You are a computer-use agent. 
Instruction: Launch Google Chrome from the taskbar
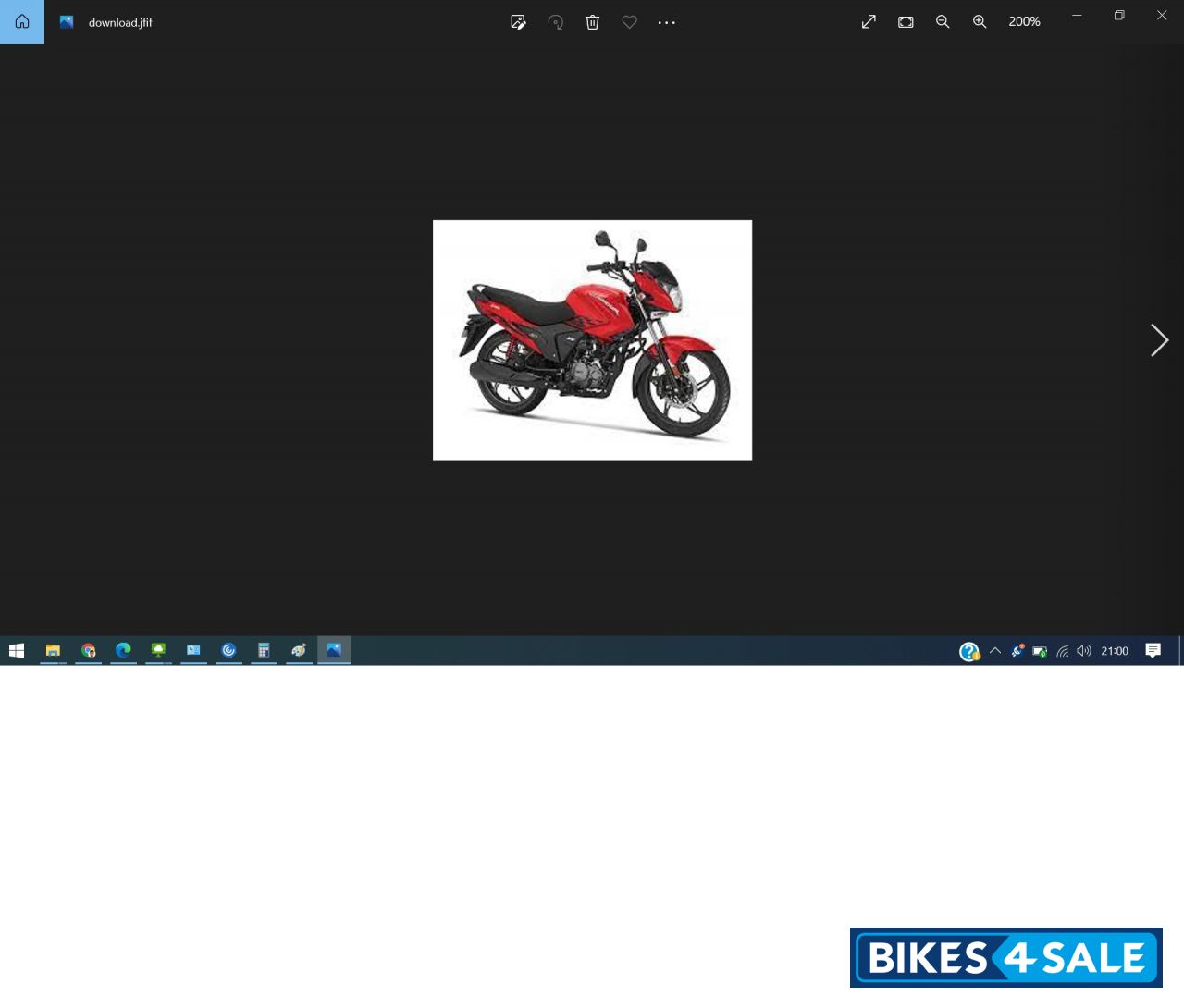tap(89, 651)
